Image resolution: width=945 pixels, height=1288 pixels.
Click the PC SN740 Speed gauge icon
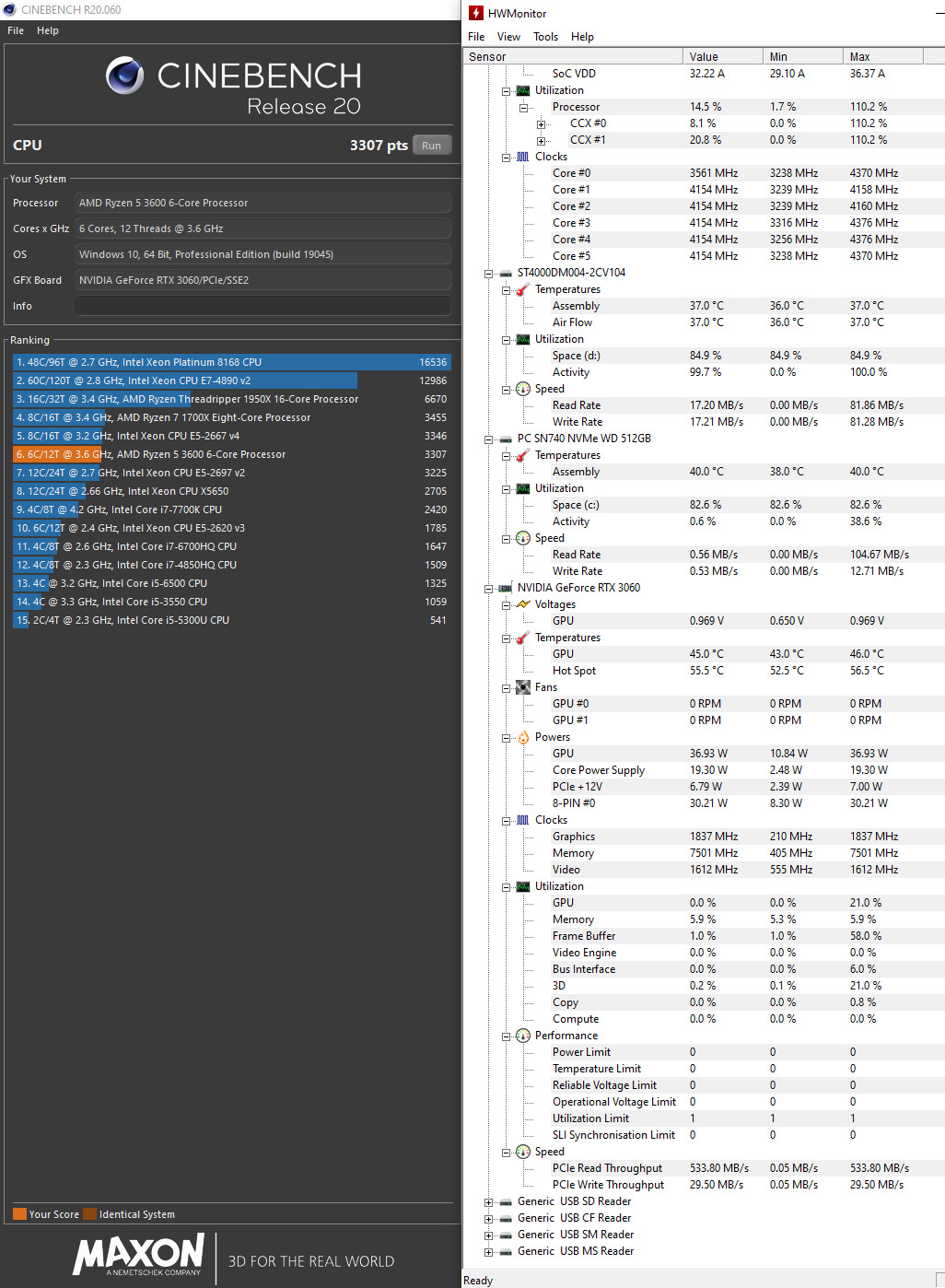pos(523,538)
